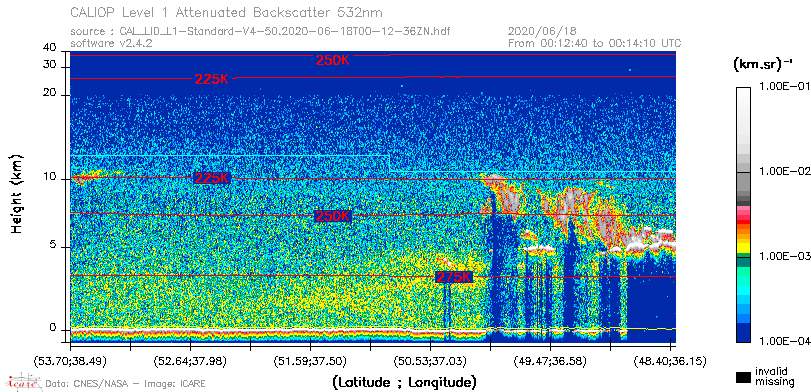The width and height of the screenshot is (811, 392).
Task: Click the '0' height axis tick label
Action: click(53, 328)
